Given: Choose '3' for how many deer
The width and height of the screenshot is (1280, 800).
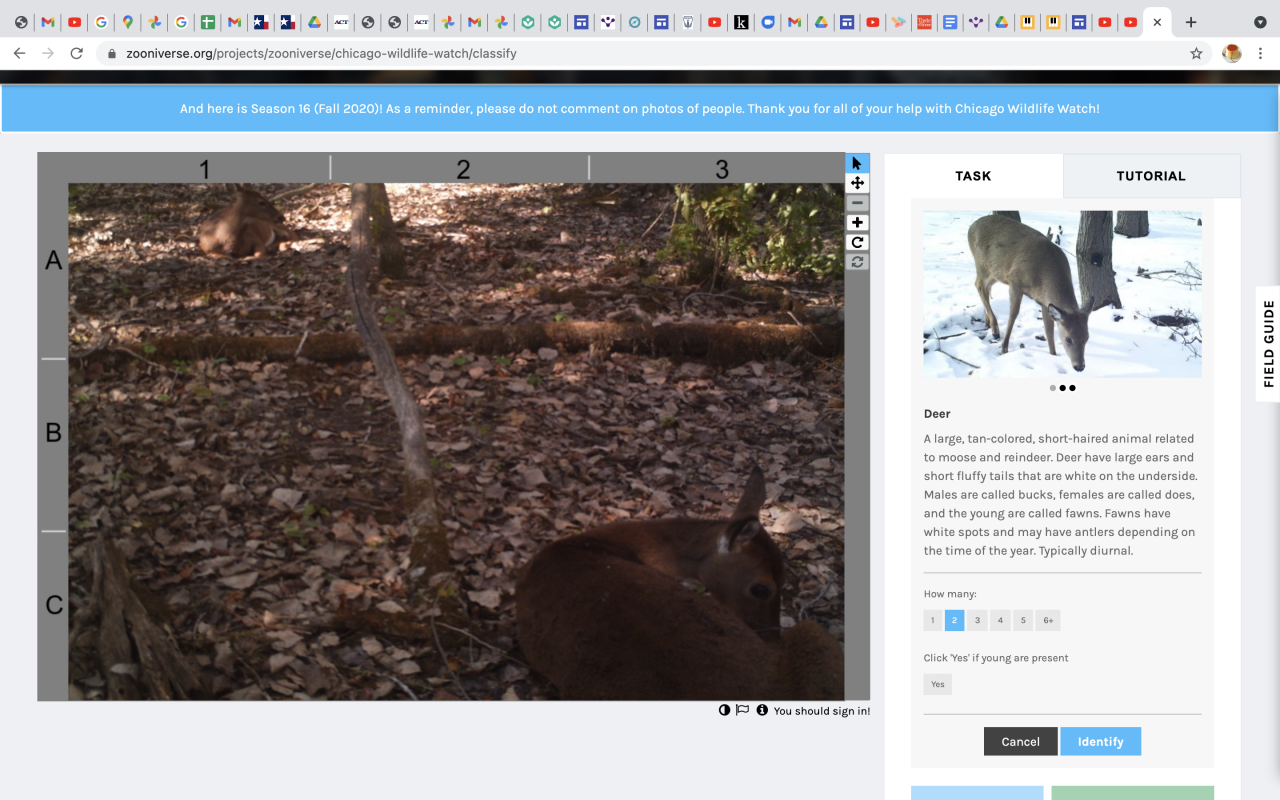Looking at the screenshot, I should [x=977, y=621].
